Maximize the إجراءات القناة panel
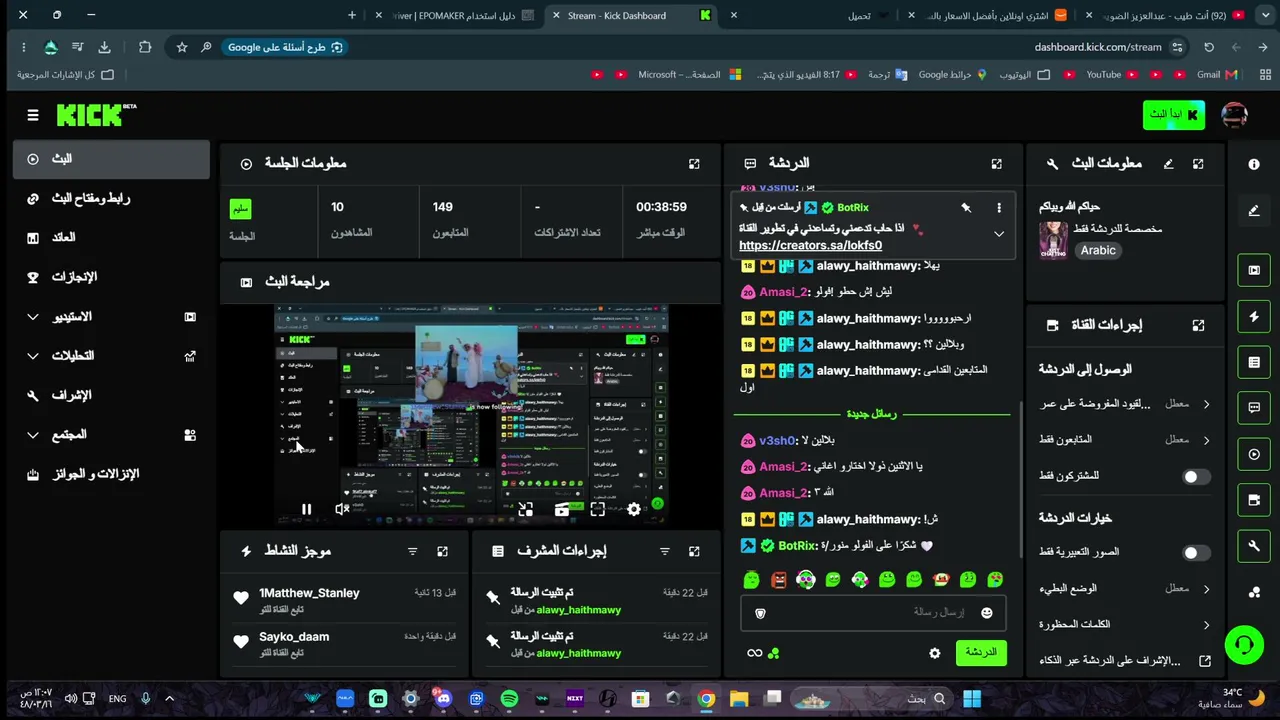The height and width of the screenshot is (720, 1280). (1198, 325)
